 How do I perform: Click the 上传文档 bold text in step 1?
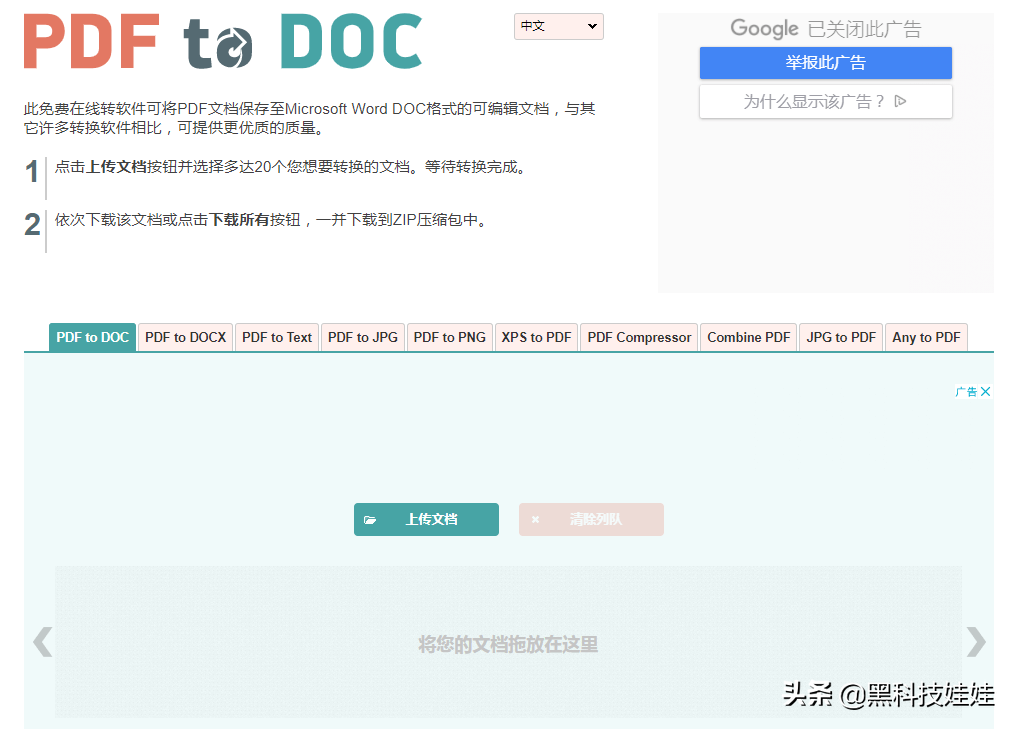tap(116, 167)
